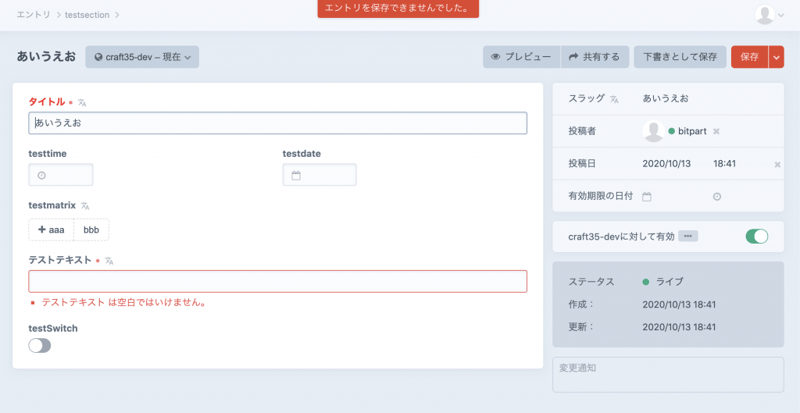Click 下書きとして保存 to save as draft
Image resolution: width=800 pixels, height=413 pixels.
coord(679,57)
